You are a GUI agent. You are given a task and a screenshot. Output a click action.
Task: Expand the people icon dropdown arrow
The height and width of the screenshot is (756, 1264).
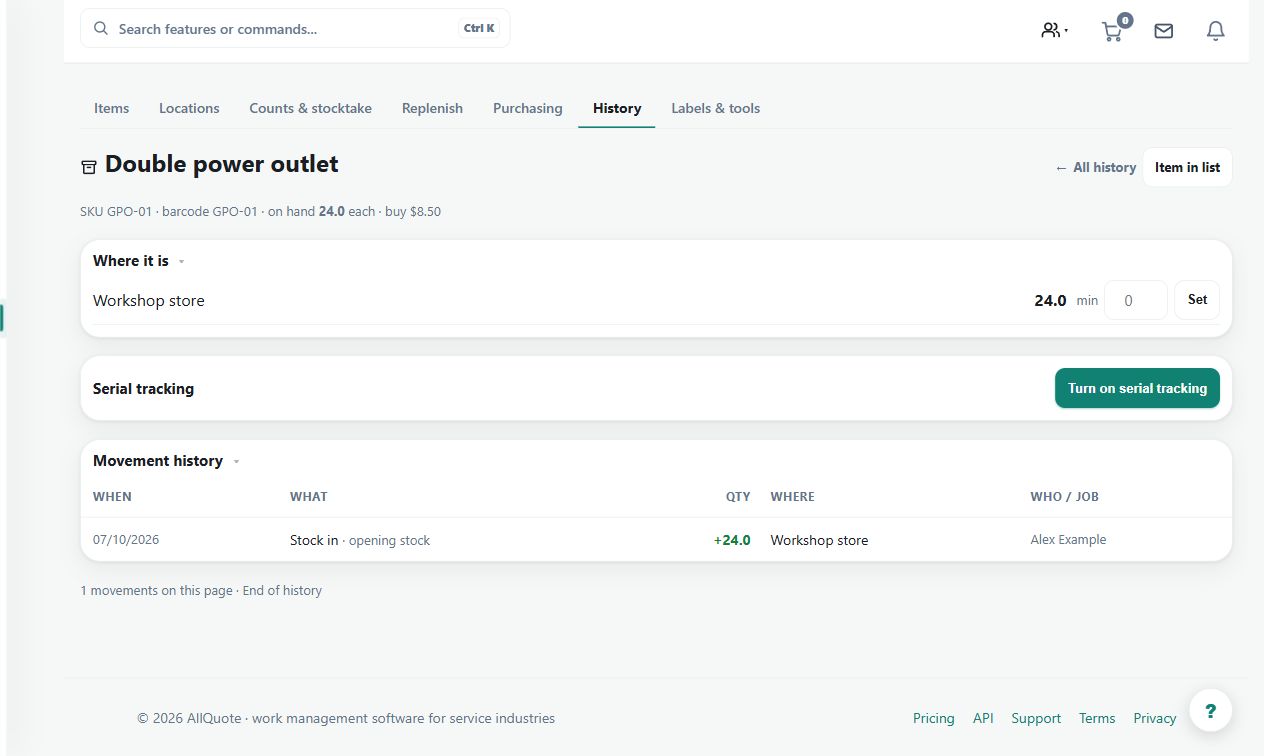pyautogui.click(x=1066, y=31)
